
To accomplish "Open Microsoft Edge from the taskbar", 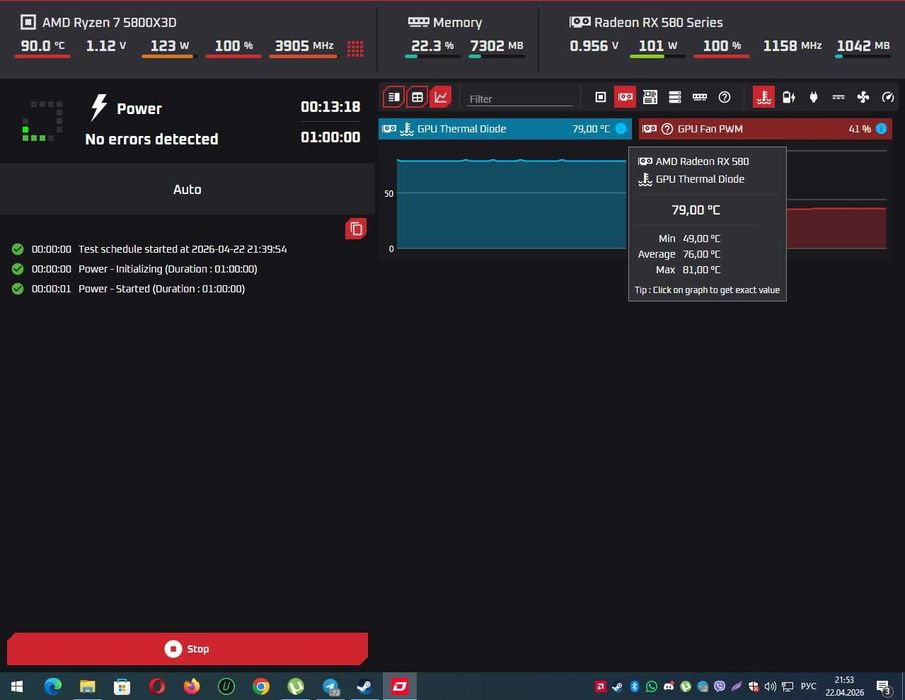I will point(53,686).
